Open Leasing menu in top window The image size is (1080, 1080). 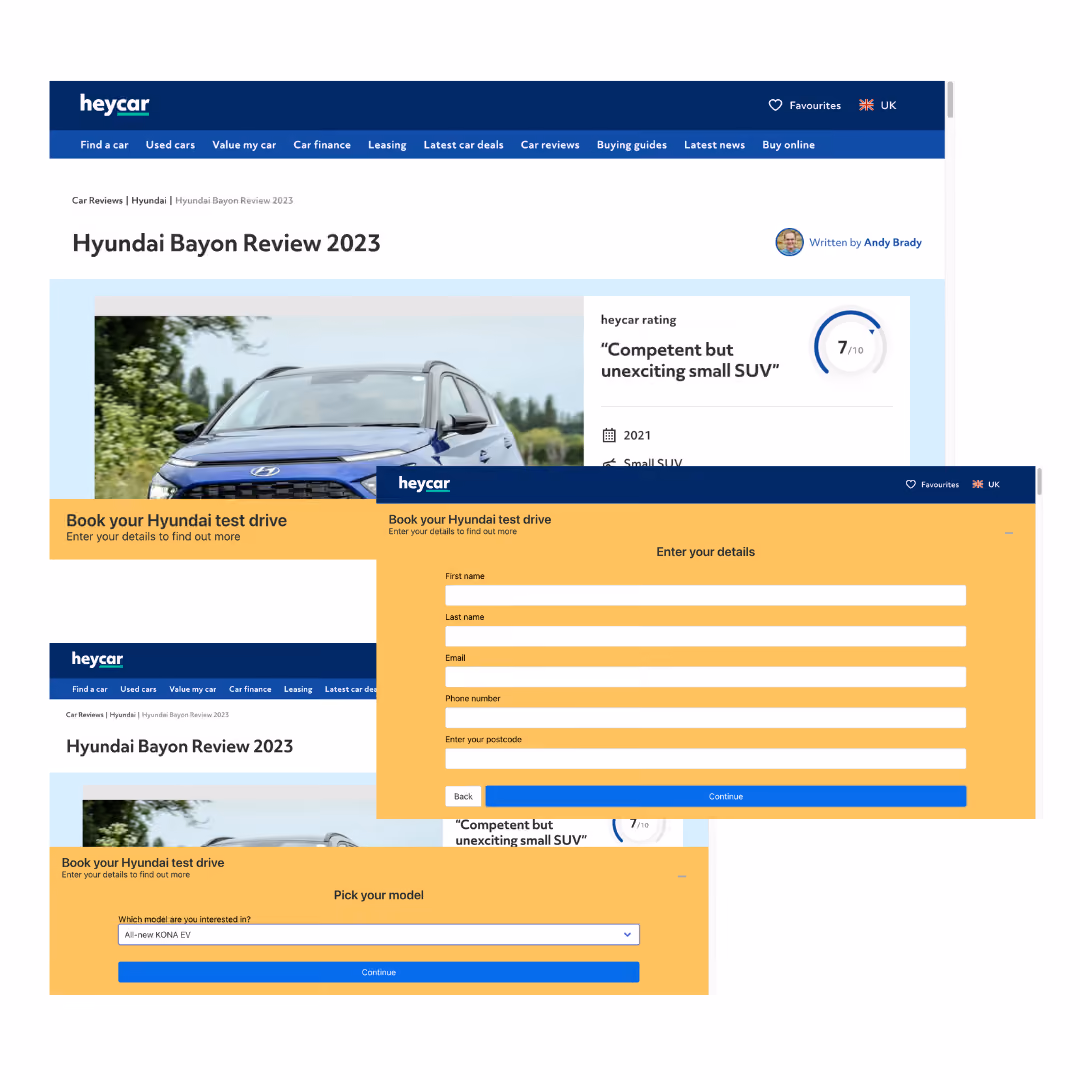pyautogui.click(x=387, y=145)
